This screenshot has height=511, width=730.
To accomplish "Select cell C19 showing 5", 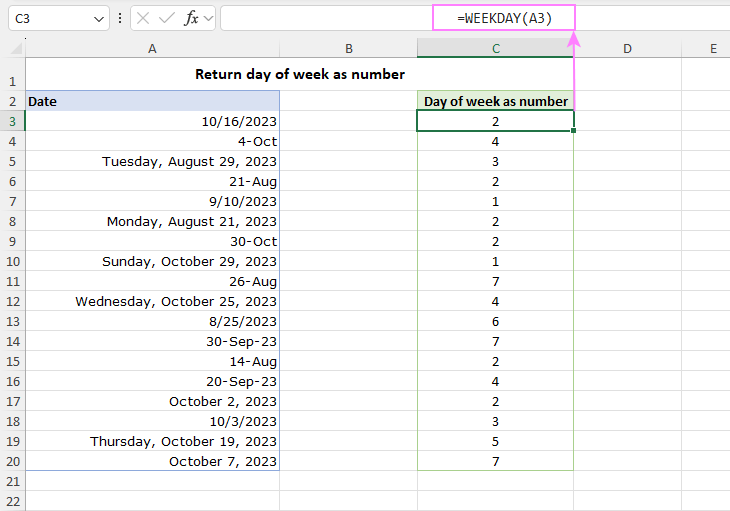I will [x=495, y=442].
